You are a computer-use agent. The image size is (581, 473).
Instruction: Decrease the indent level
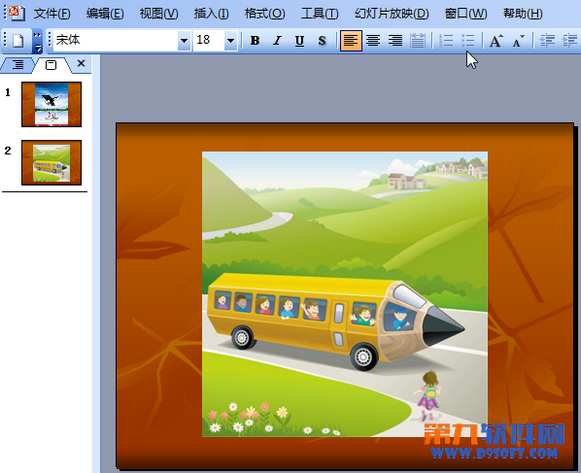pyautogui.click(x=547, y=40)
